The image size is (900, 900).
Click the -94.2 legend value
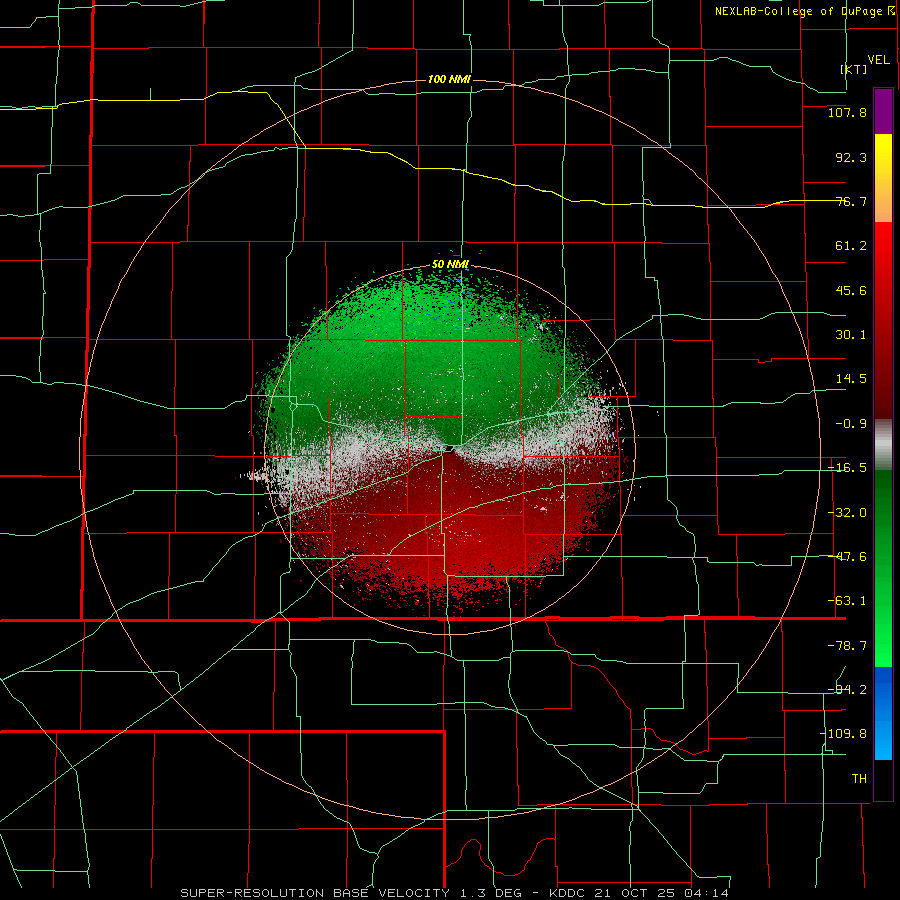847,689
